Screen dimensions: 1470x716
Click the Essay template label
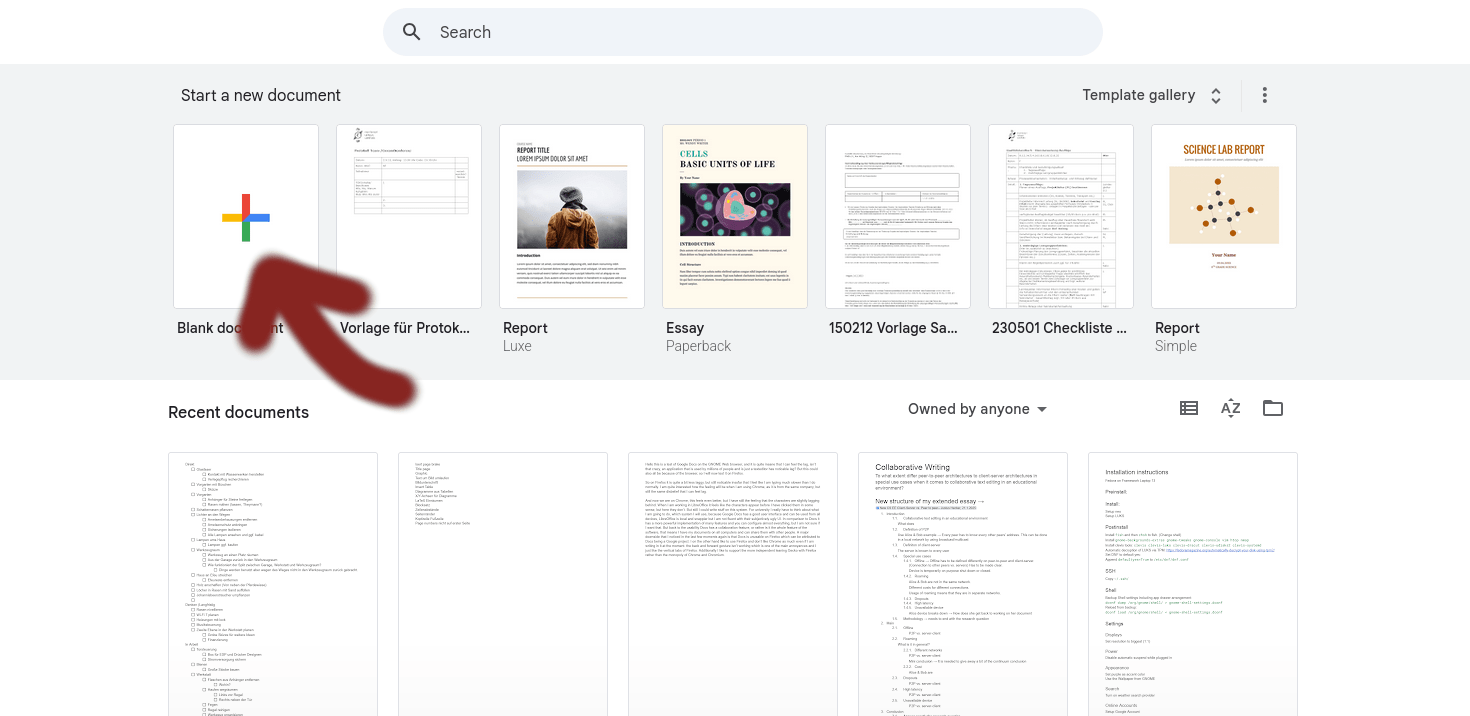click(x=685, y=328)
